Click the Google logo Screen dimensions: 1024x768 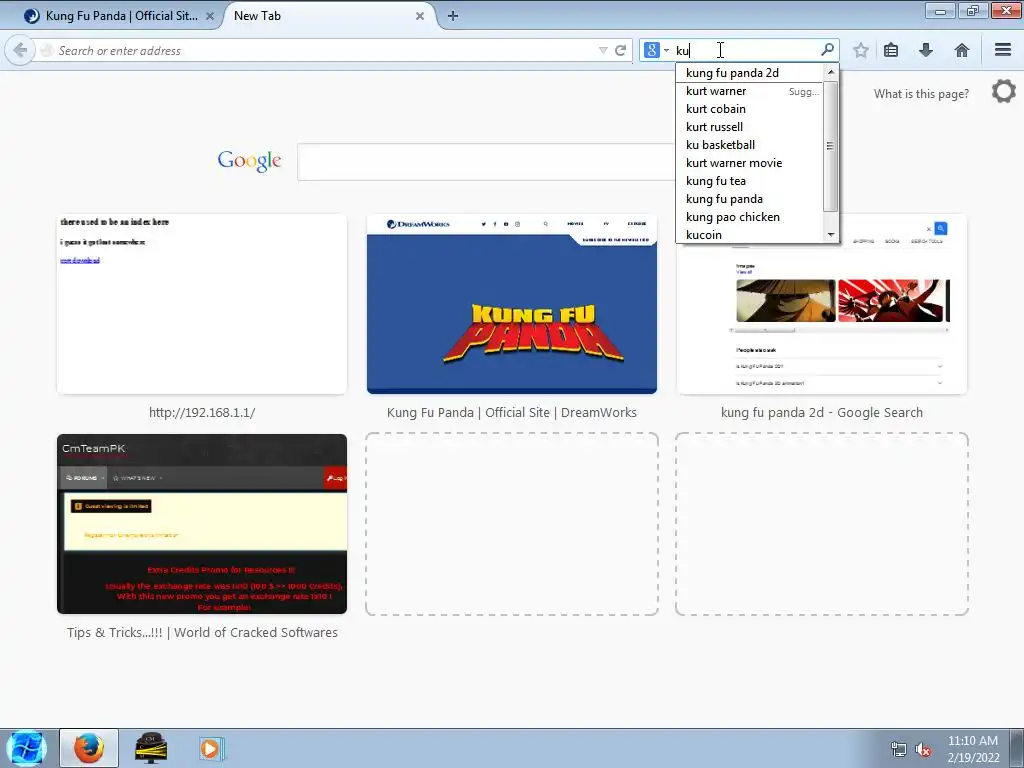(x=249, y=161)
